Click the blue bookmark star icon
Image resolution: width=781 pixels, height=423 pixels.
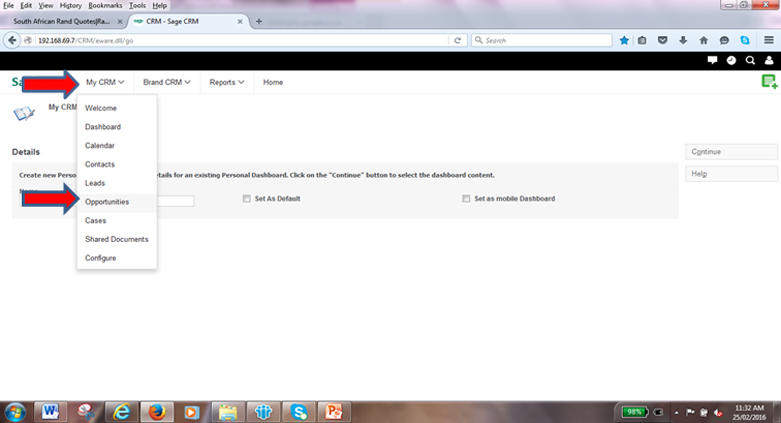[624, 40]
